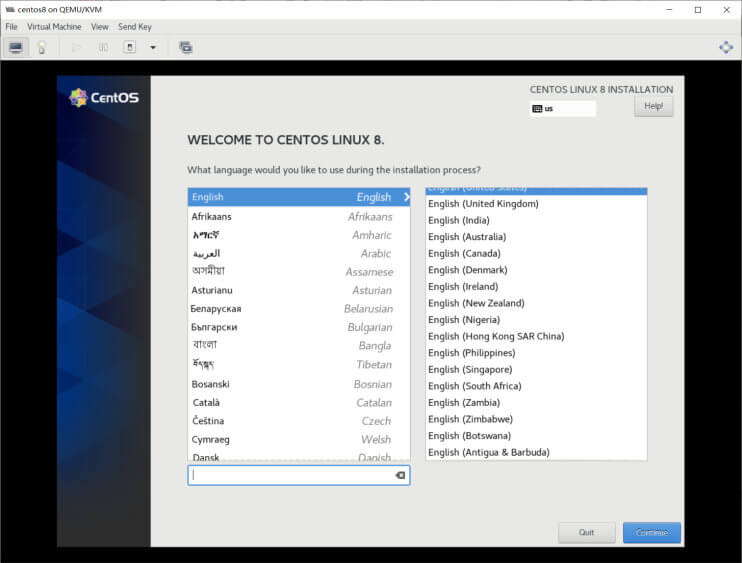Select Bangla language row
Image resolution: width=742 pixels, height=563 pixels.
[299, 346]
